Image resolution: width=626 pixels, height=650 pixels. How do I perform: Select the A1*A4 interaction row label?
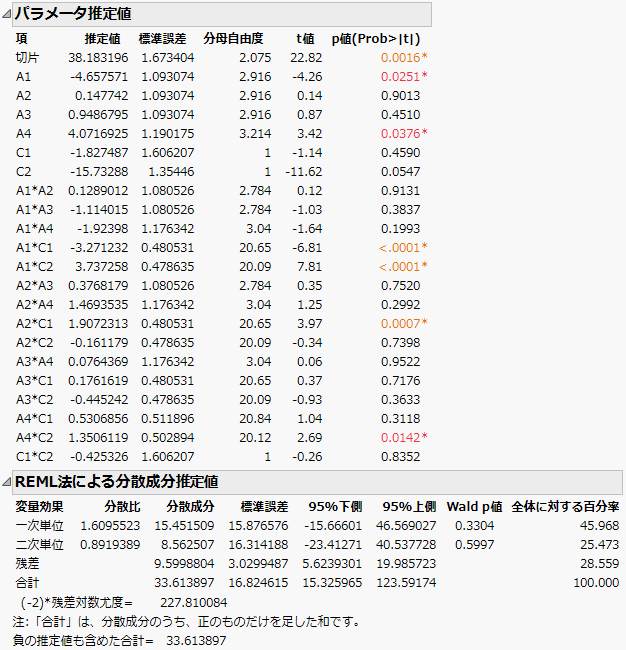35,229
